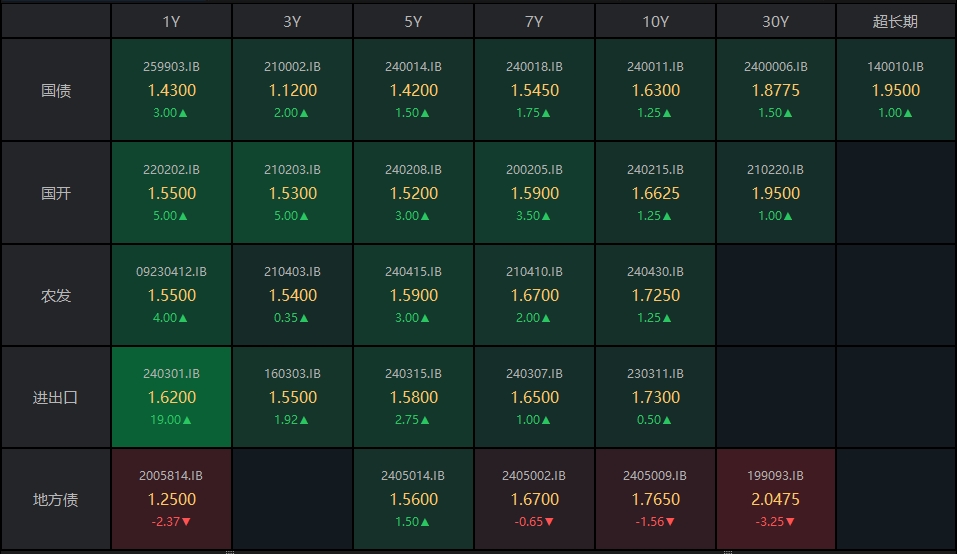Open the 199093.IB cell showing 2.0475
Image resolution: width=957 pixels, height=554 pixels.
point(775,499)
